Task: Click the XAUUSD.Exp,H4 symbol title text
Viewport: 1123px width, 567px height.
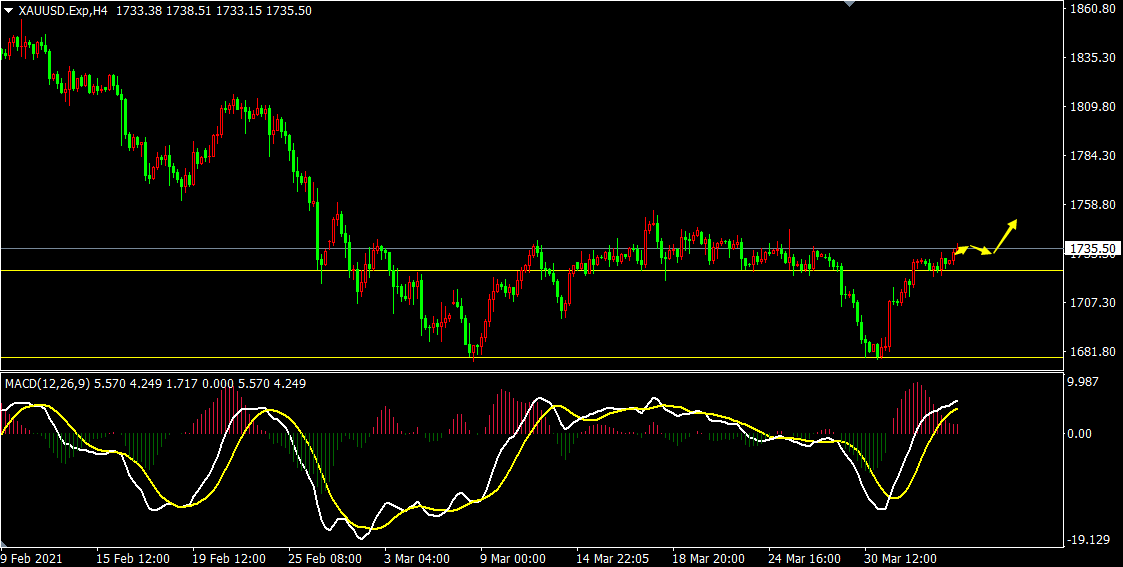Action: [63, 10]
